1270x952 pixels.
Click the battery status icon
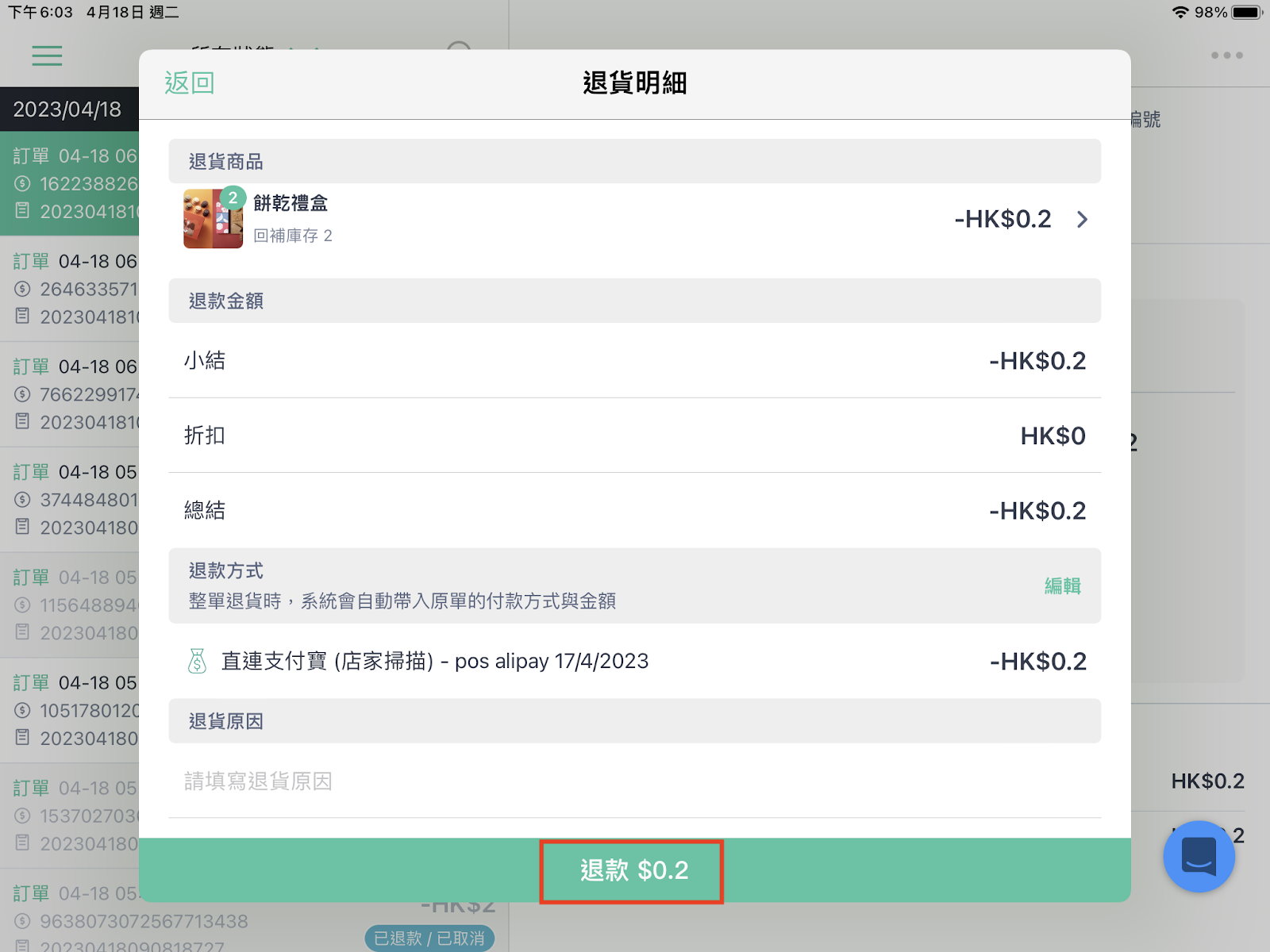(1247, 12)
